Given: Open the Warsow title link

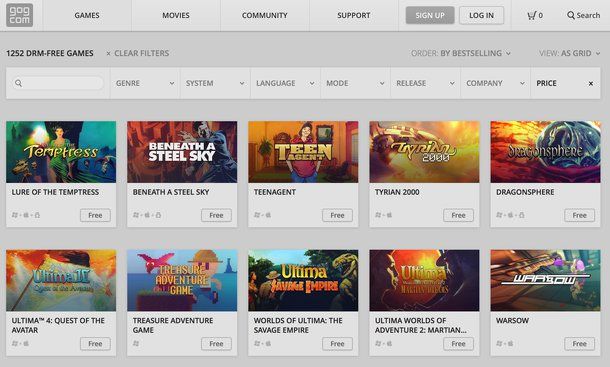Looking at the screenshot, I should click(512, 320).
